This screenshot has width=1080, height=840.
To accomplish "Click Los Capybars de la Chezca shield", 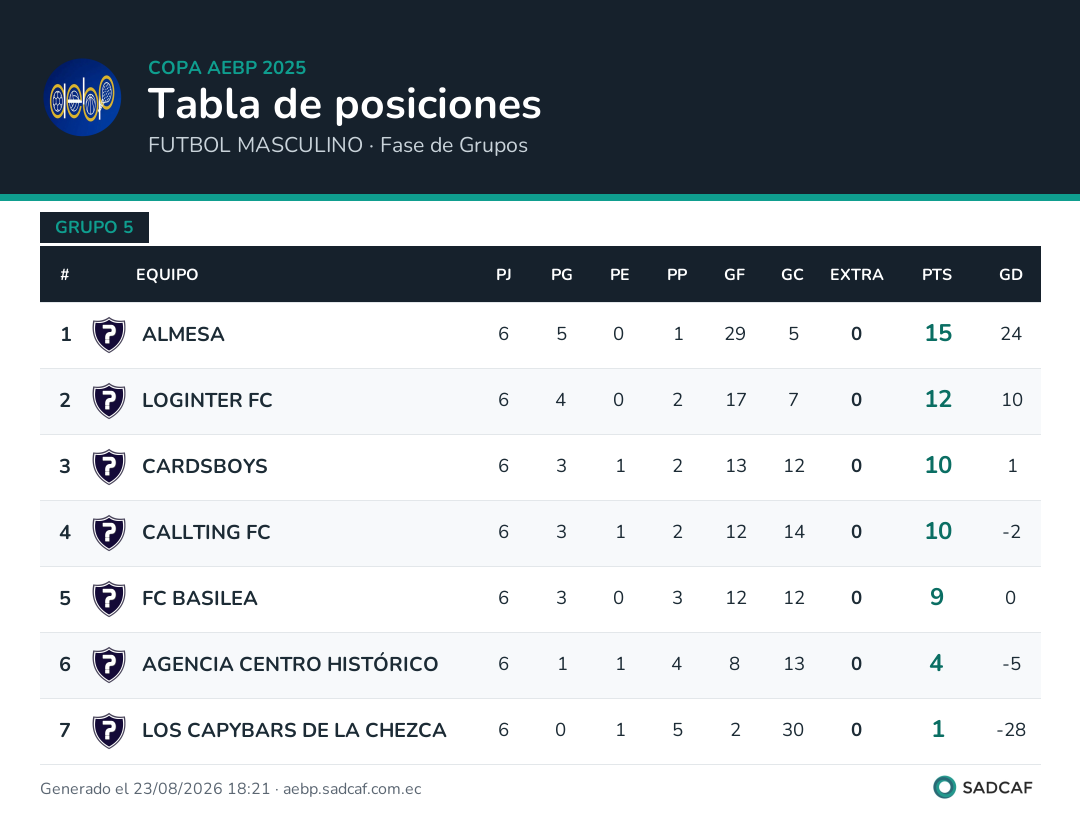I will click(x=109, y=731).
